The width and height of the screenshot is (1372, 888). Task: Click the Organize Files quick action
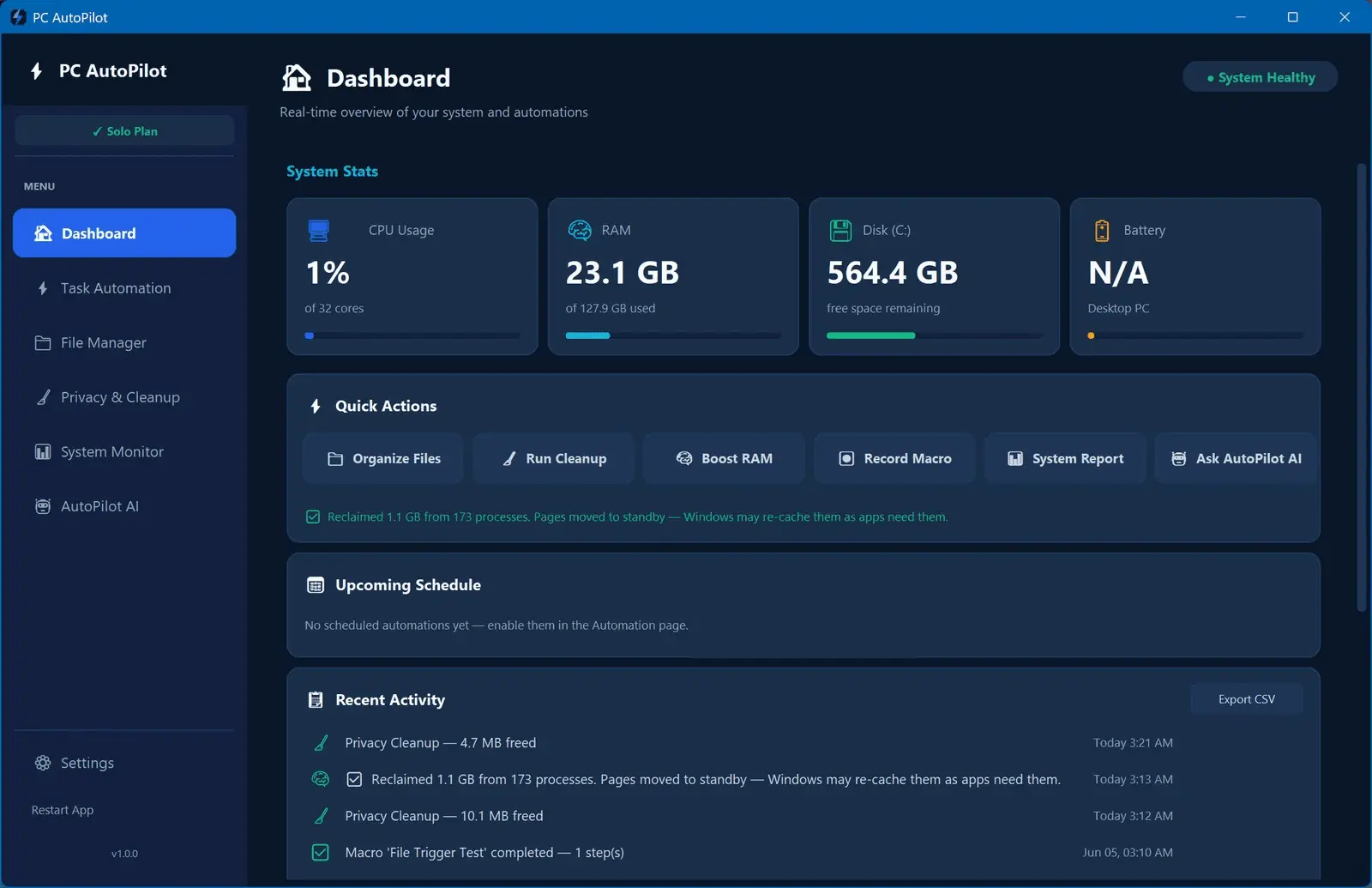tap(383, 458)
